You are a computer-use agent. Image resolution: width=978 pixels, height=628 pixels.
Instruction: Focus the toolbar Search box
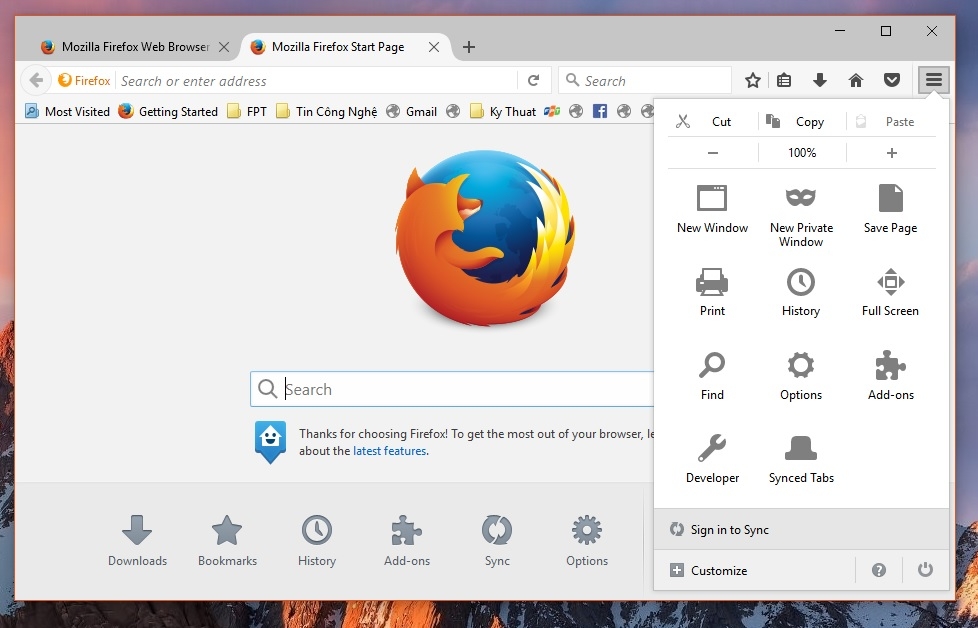(645, 80)
